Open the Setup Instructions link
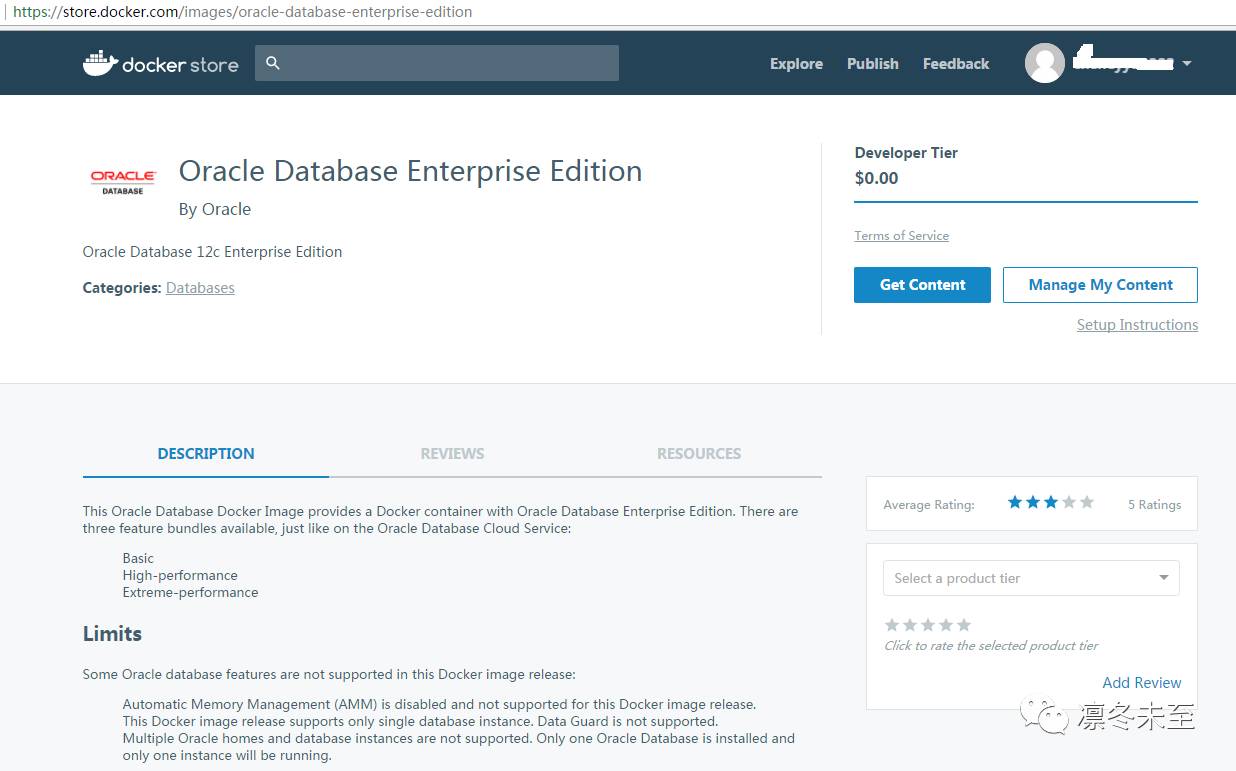The image size is (1236, 771). coord(1137,324)
